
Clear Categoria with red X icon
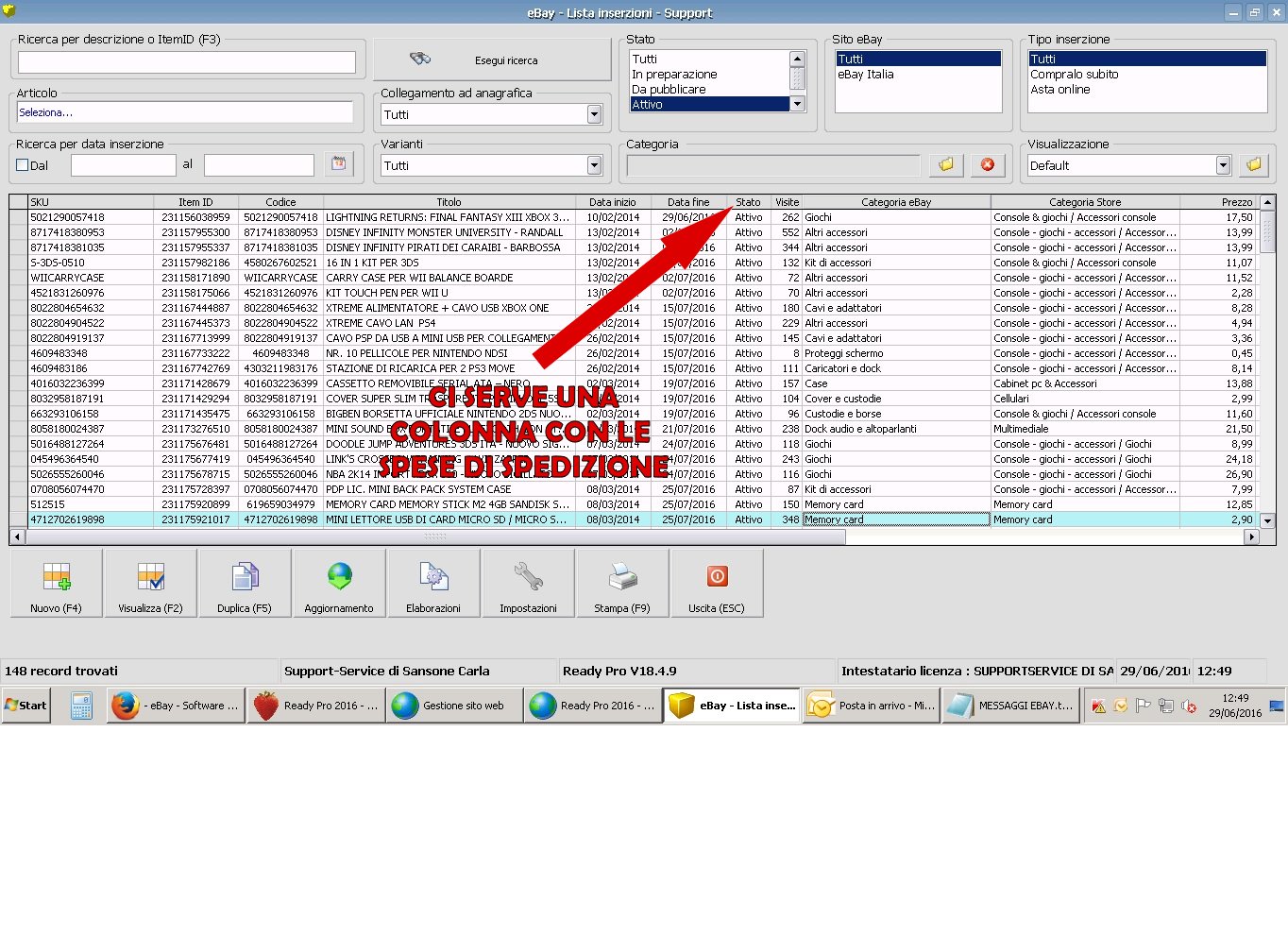pyautogui.click(x=987, y=164)
